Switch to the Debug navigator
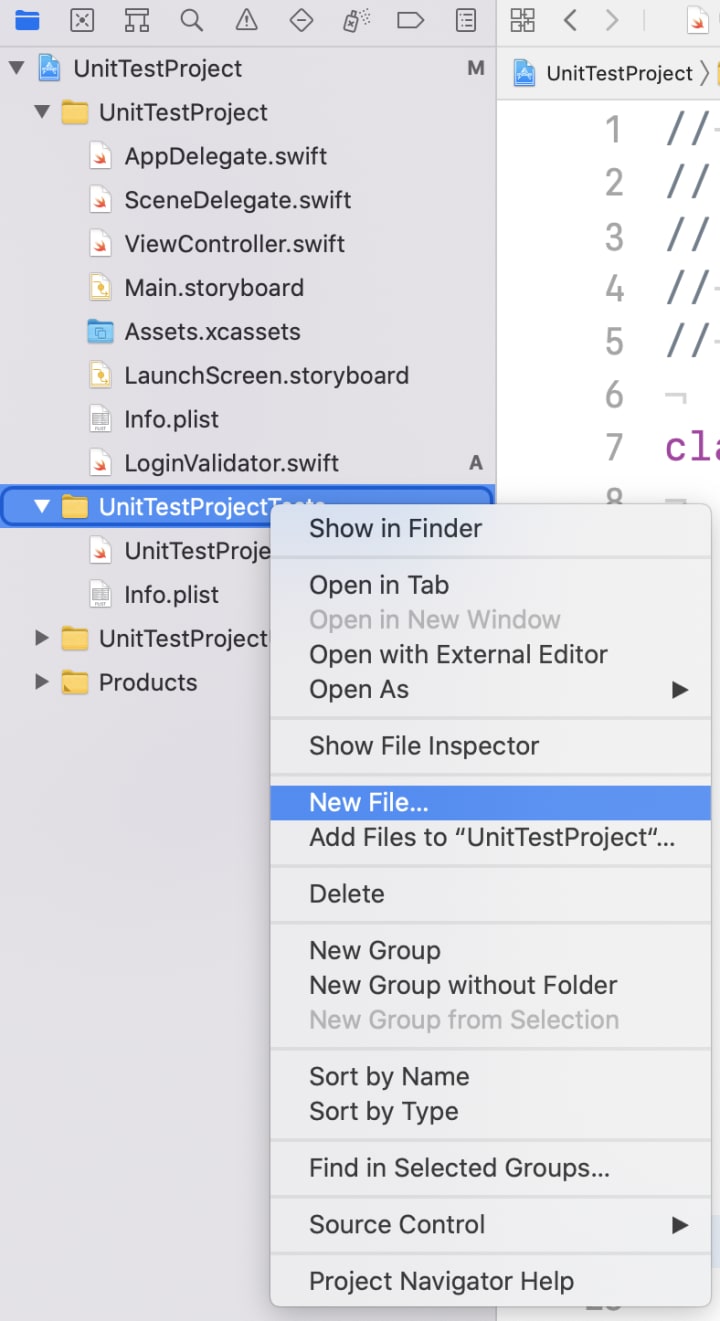Viewport: 720px width, 1321px height. coord(356,20)
